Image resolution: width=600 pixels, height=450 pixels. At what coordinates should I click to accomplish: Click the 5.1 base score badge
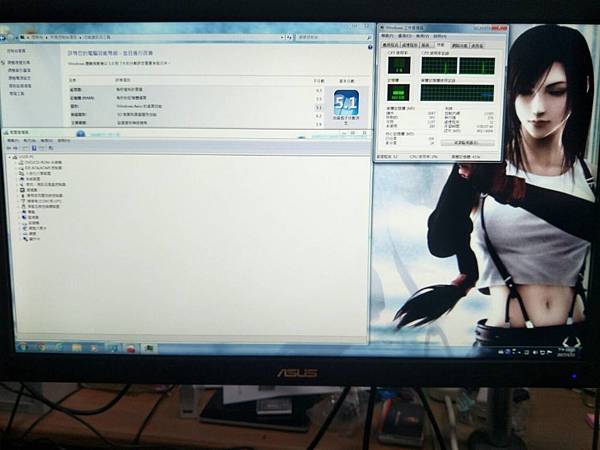click(x=346, y=103)
